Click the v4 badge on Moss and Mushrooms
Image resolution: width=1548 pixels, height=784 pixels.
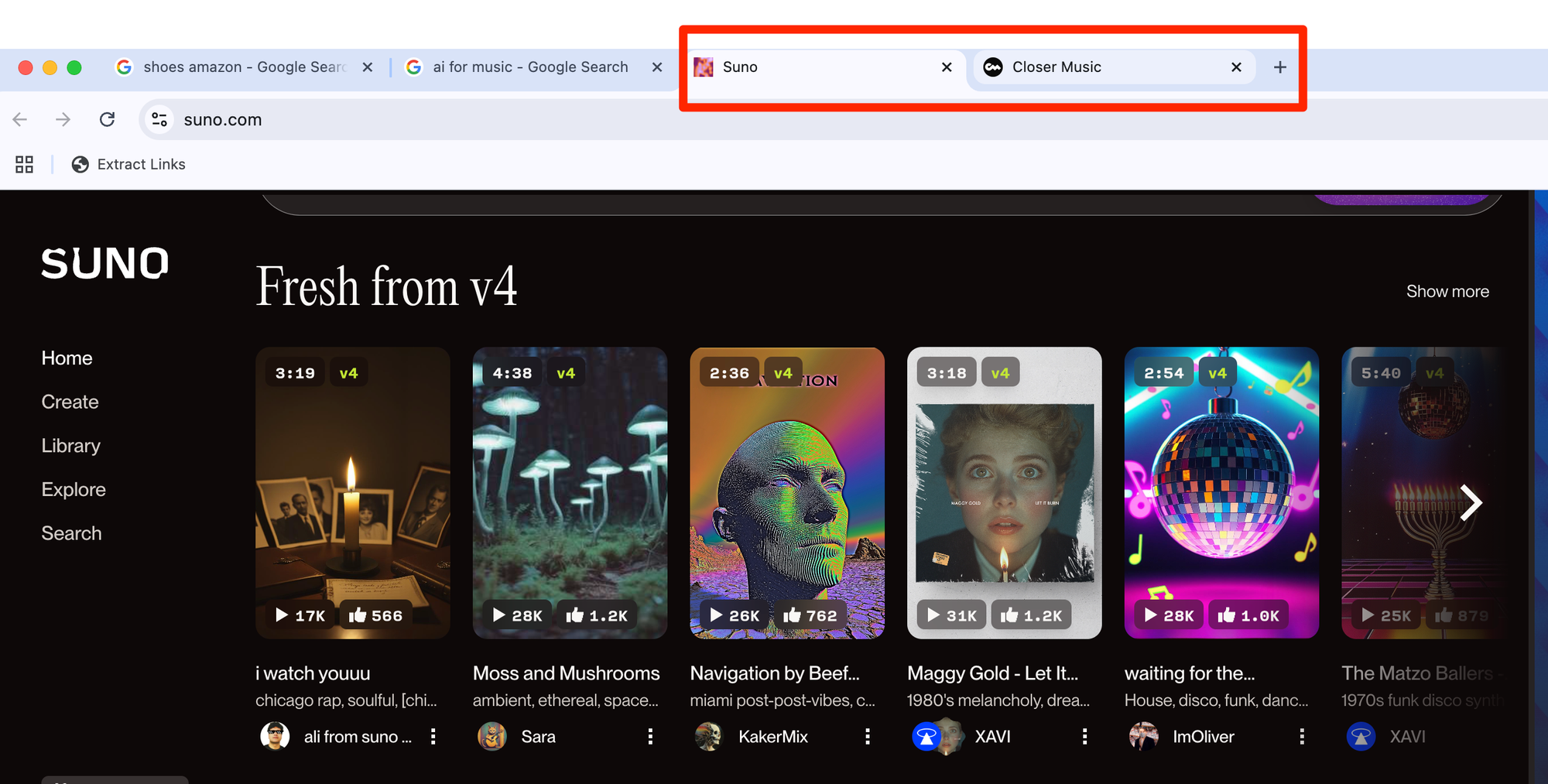point(566,373)
